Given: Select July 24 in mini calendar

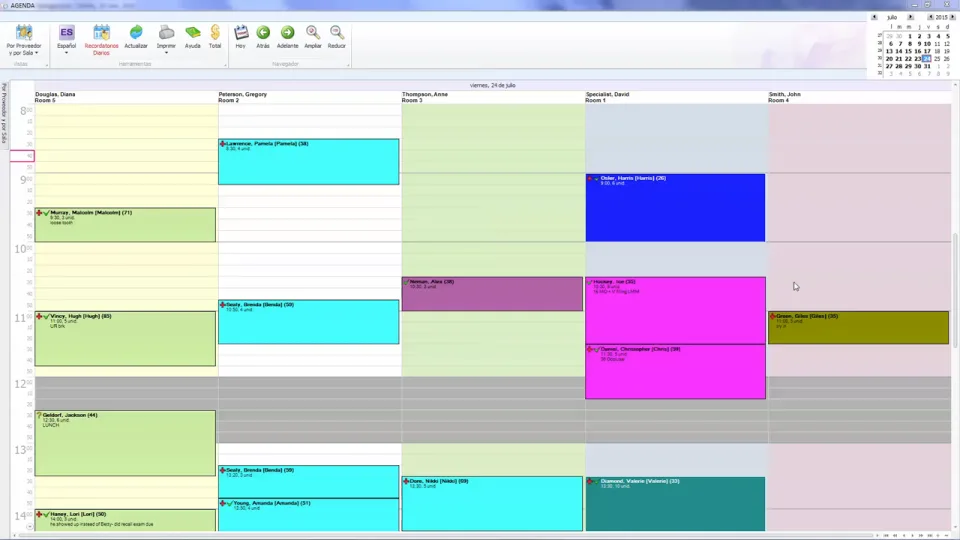Looking at the screenshot, I should [927, 59].
